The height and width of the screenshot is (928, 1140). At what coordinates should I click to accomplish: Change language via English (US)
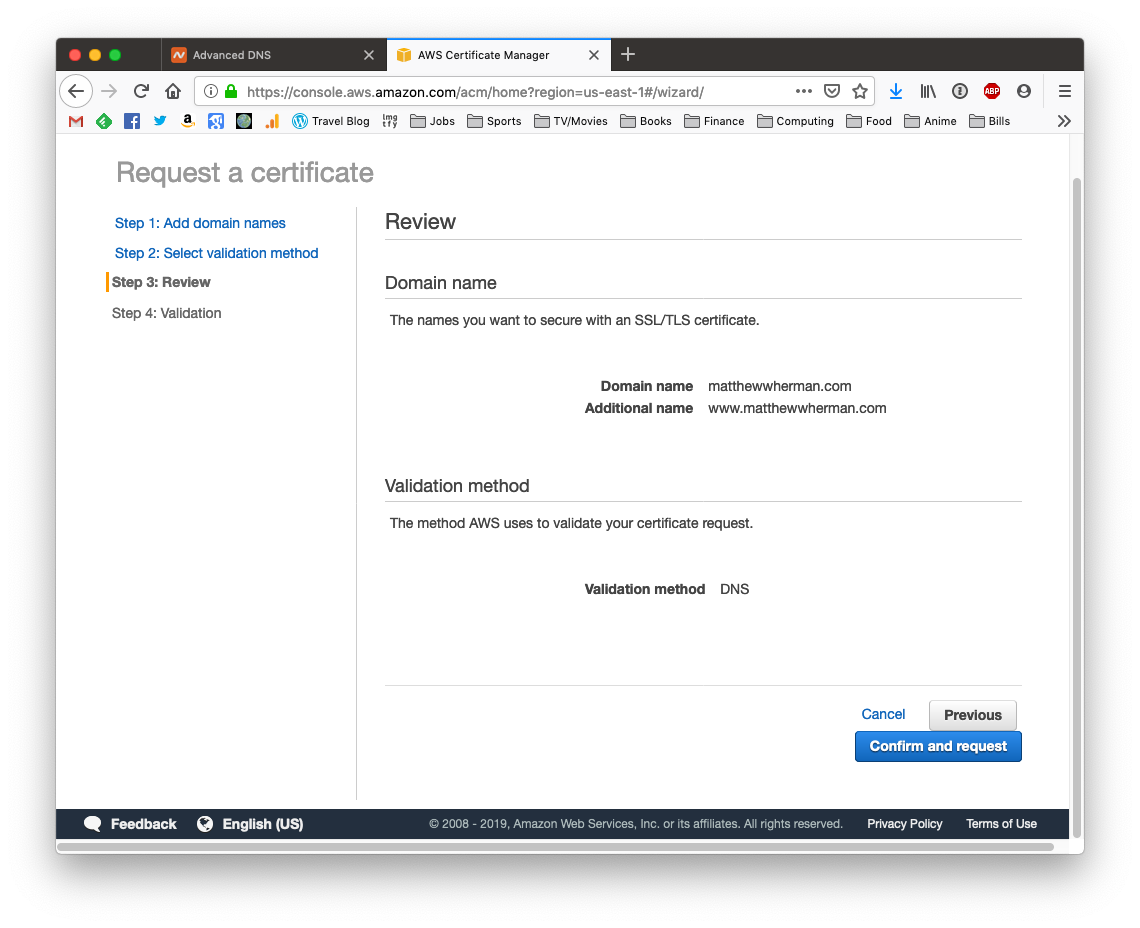pyautogui.click(x=262, y=824)
